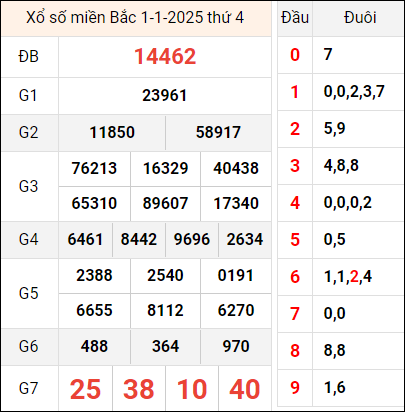Click the Đuôi column header
405x412 pixels.
pyautogui.click(x=360, y=18)
